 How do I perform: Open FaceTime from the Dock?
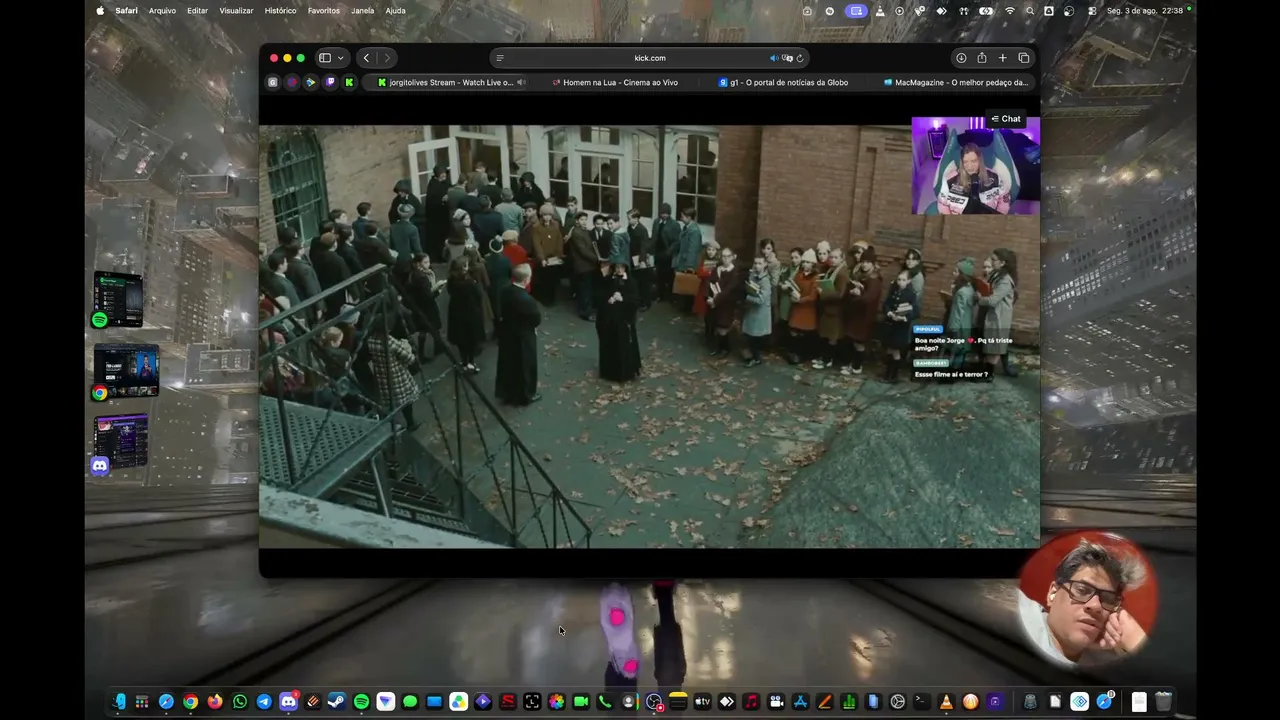(x=580, y=702)
